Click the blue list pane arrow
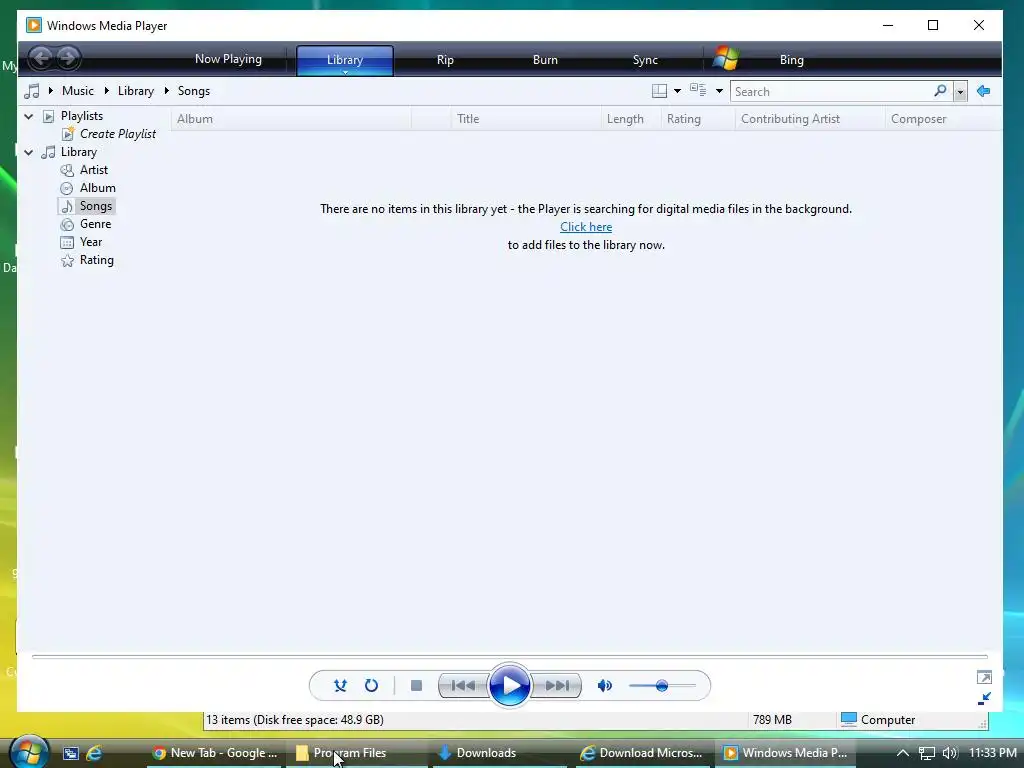 [x=984, y=91]
